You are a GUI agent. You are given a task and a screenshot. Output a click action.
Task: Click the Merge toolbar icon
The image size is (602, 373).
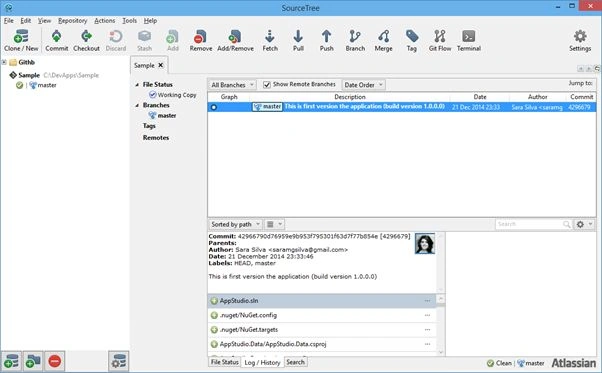point(384,40)
